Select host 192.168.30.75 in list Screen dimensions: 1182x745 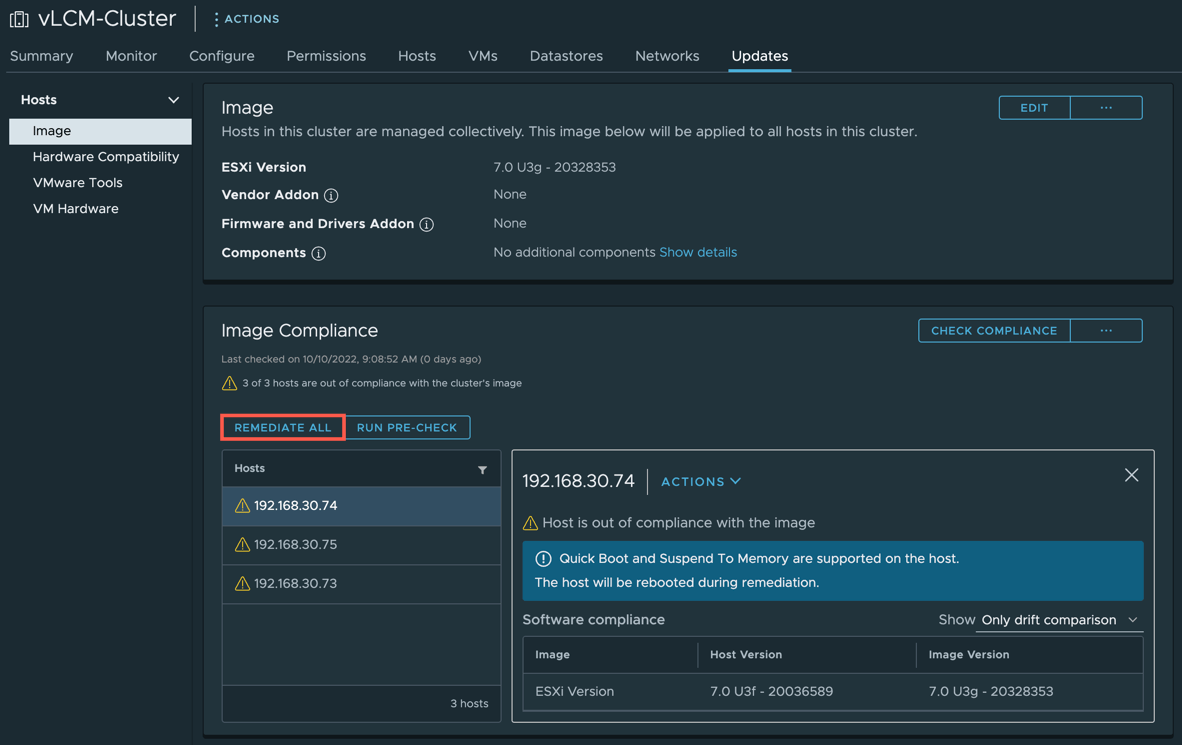296,545
